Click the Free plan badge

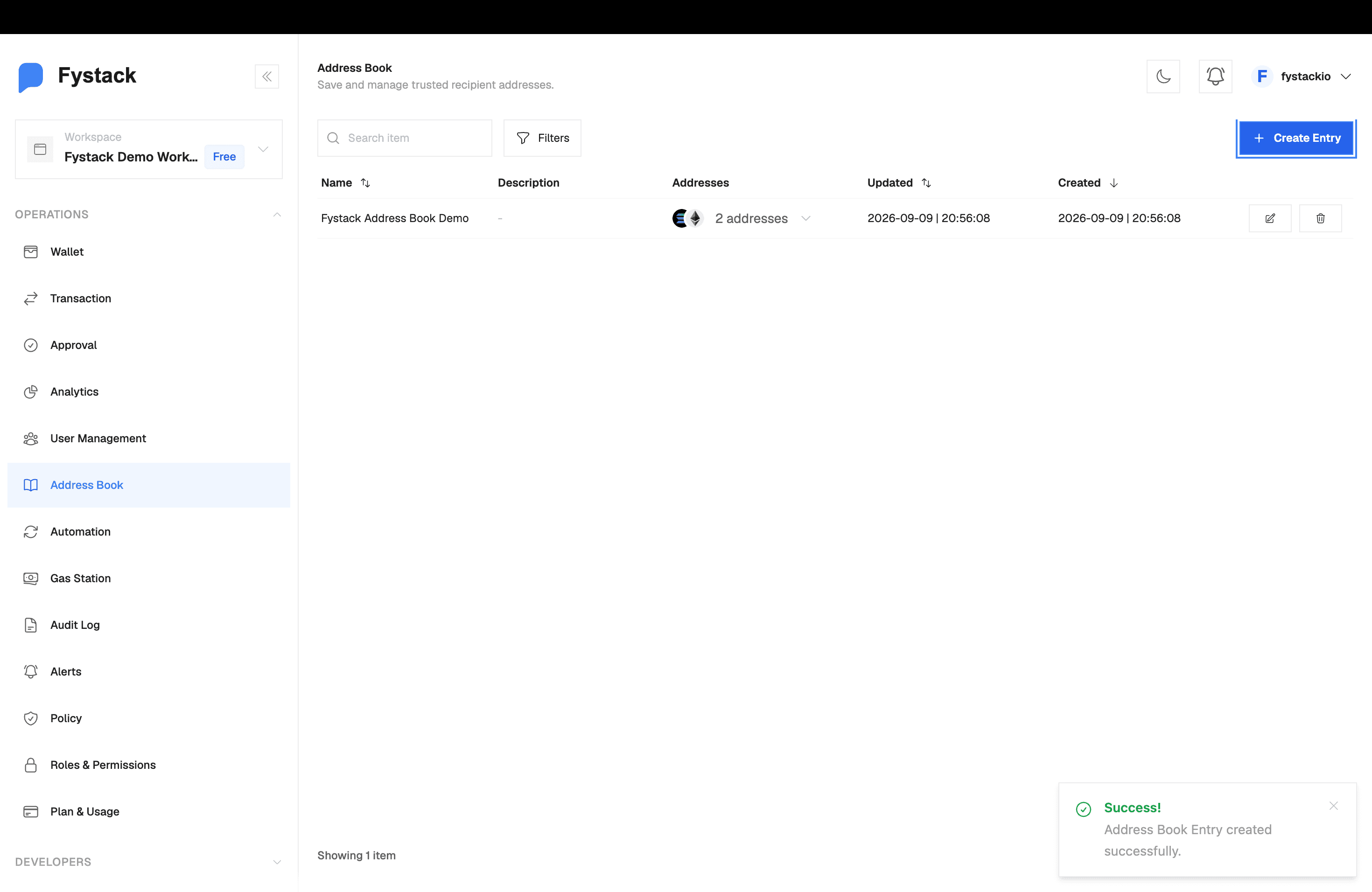pos(224,157)
